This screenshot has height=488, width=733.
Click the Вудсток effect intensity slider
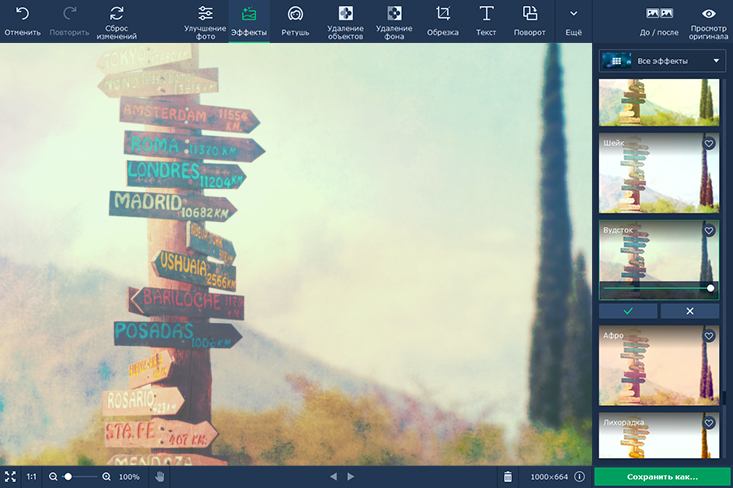point(657,288)
